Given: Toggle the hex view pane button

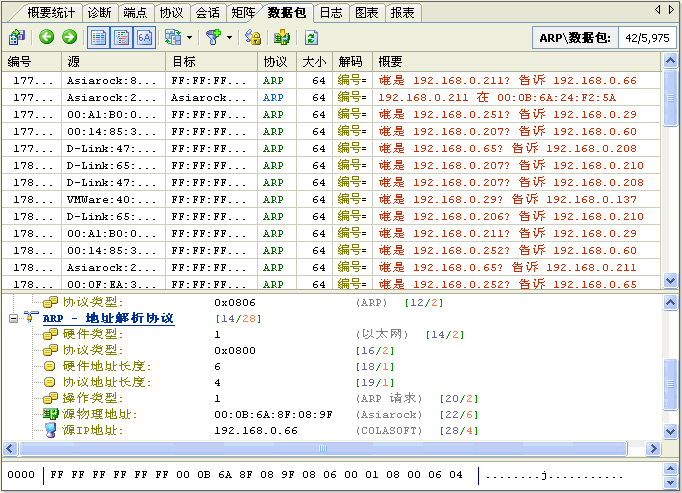Looking at the screenshot, I should pyautogui.click(x=144, y=38).
